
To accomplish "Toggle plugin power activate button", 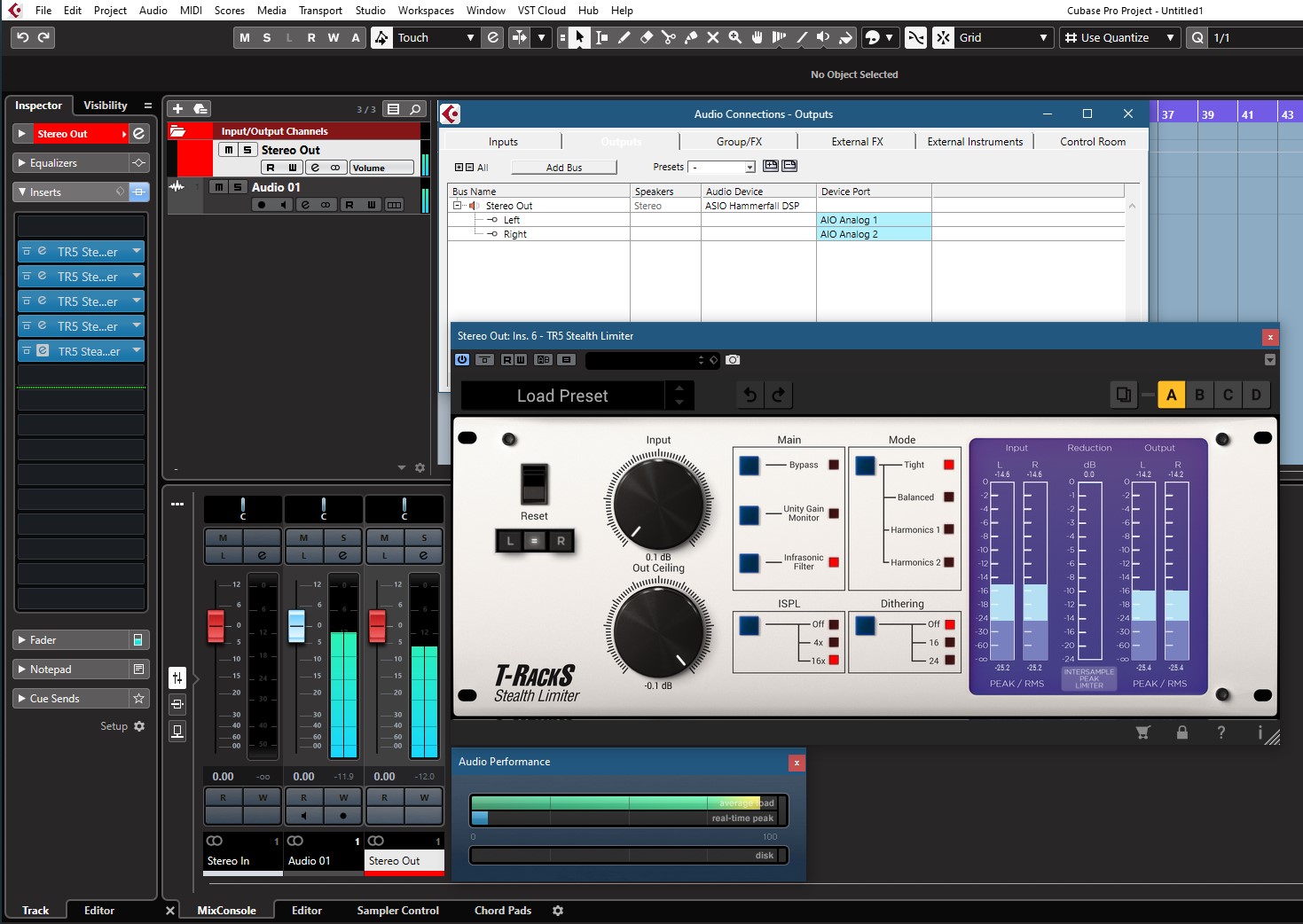I will click(x=462, y=360).
